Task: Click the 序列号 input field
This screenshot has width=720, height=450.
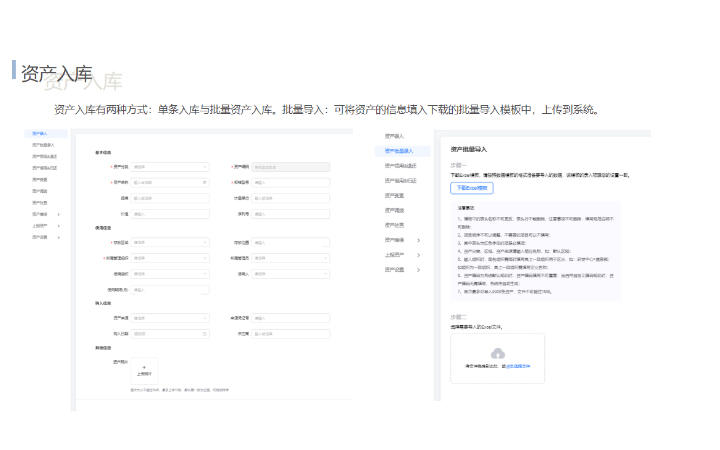Action: point(290,213)
